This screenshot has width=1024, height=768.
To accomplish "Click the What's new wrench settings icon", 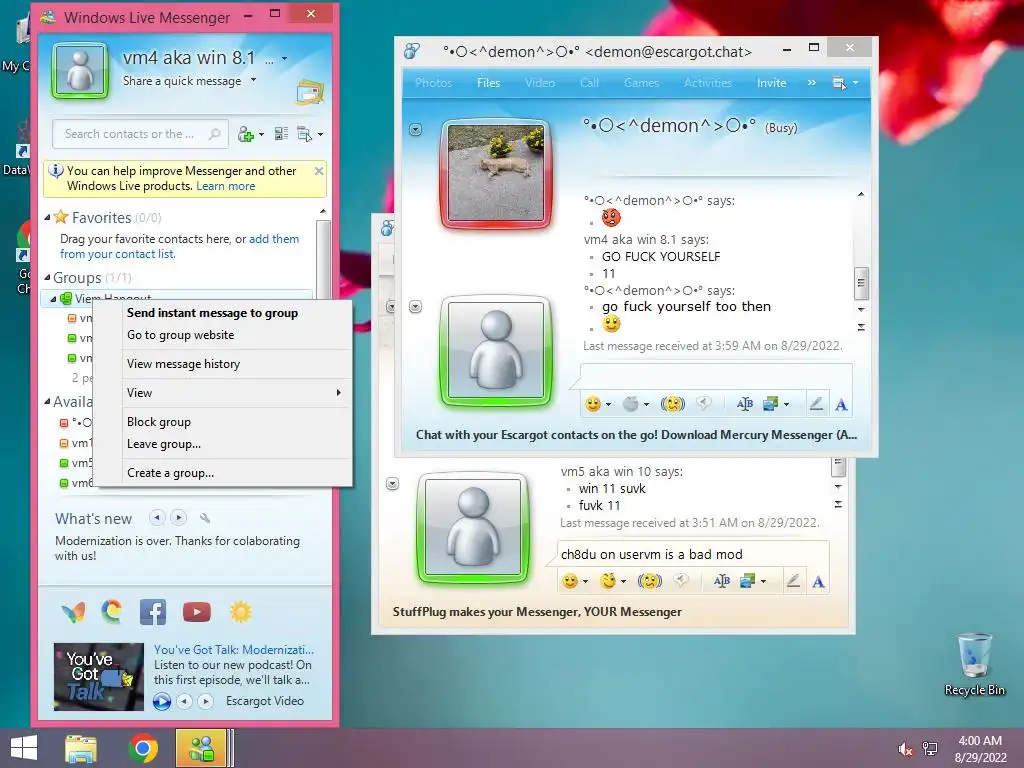I will pos(205,518).
